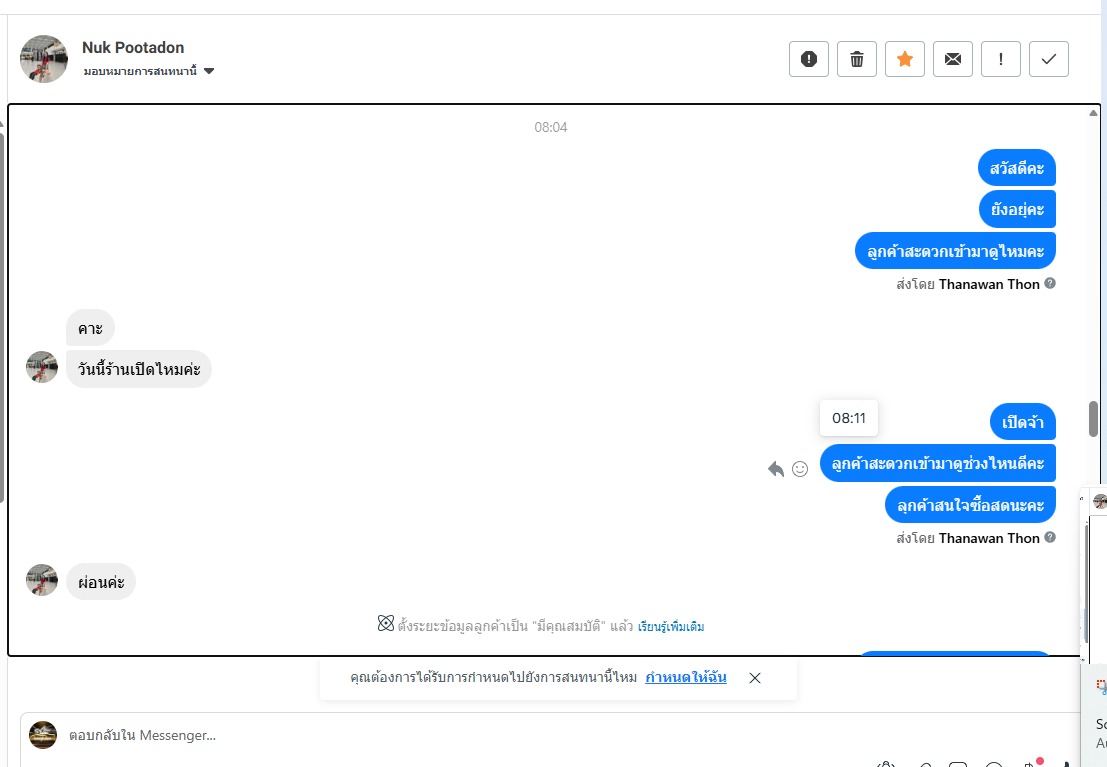The image size is (1107, 767).
Task: Open the "เรียนรู้เพิ่มเติม" learn more link
Action: tap(671, 626)
